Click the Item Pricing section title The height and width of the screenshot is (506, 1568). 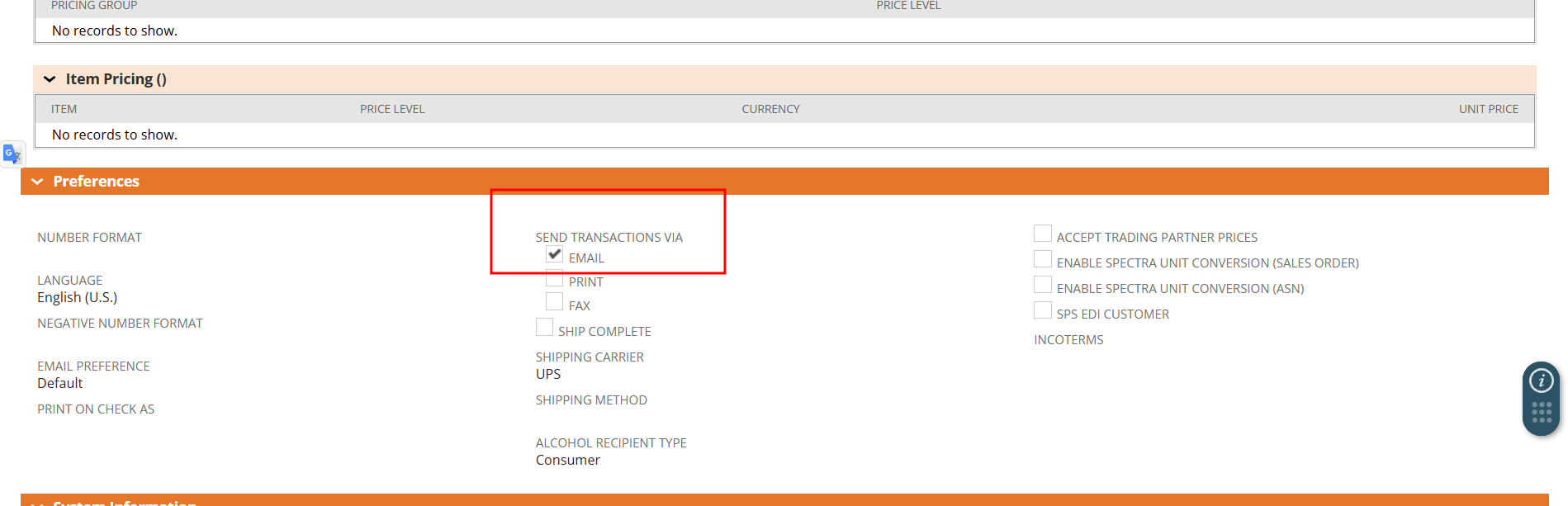tap(116, 79)
